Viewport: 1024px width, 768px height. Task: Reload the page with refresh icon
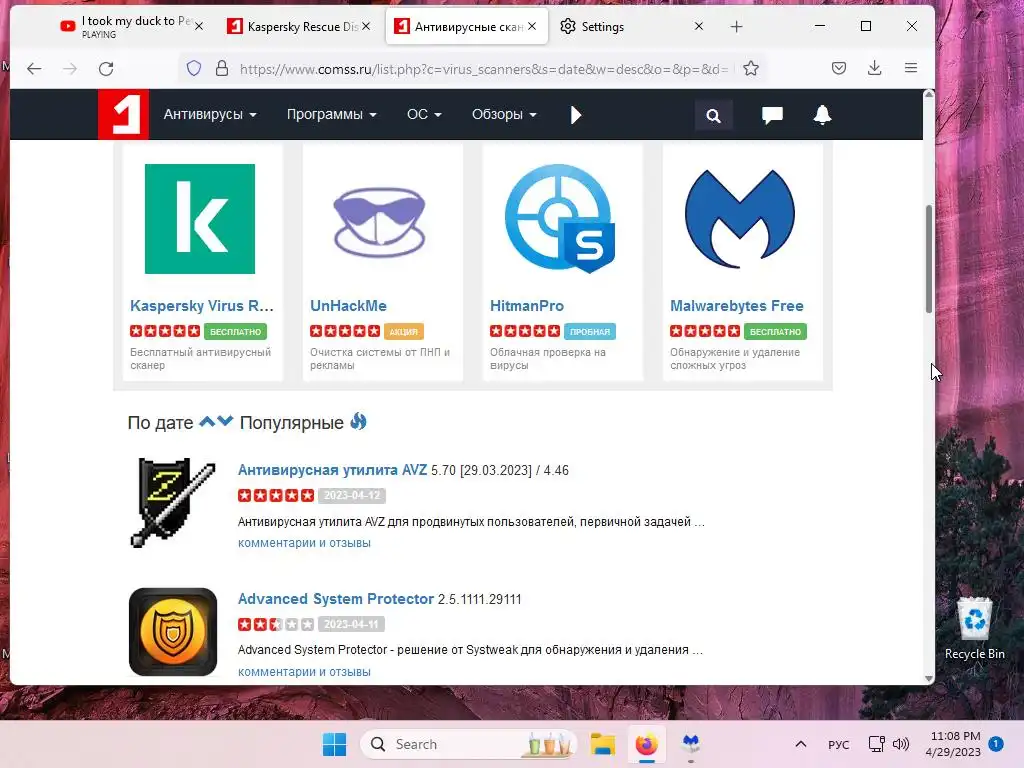coord(106,69)
